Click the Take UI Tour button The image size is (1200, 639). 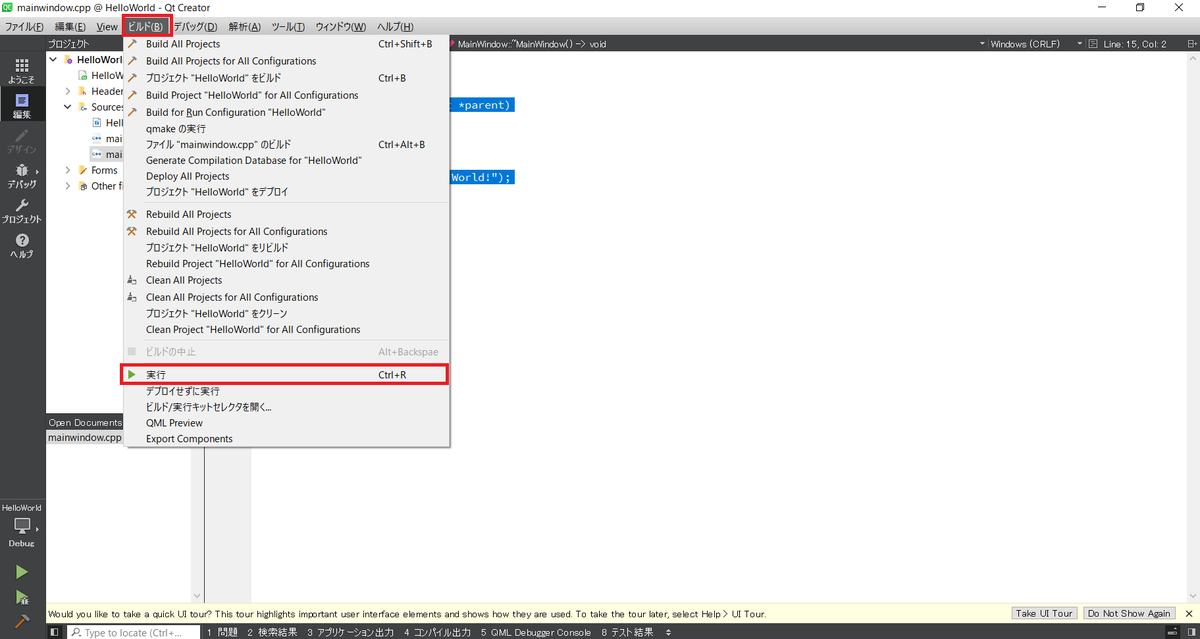[x=1044, y=614]
